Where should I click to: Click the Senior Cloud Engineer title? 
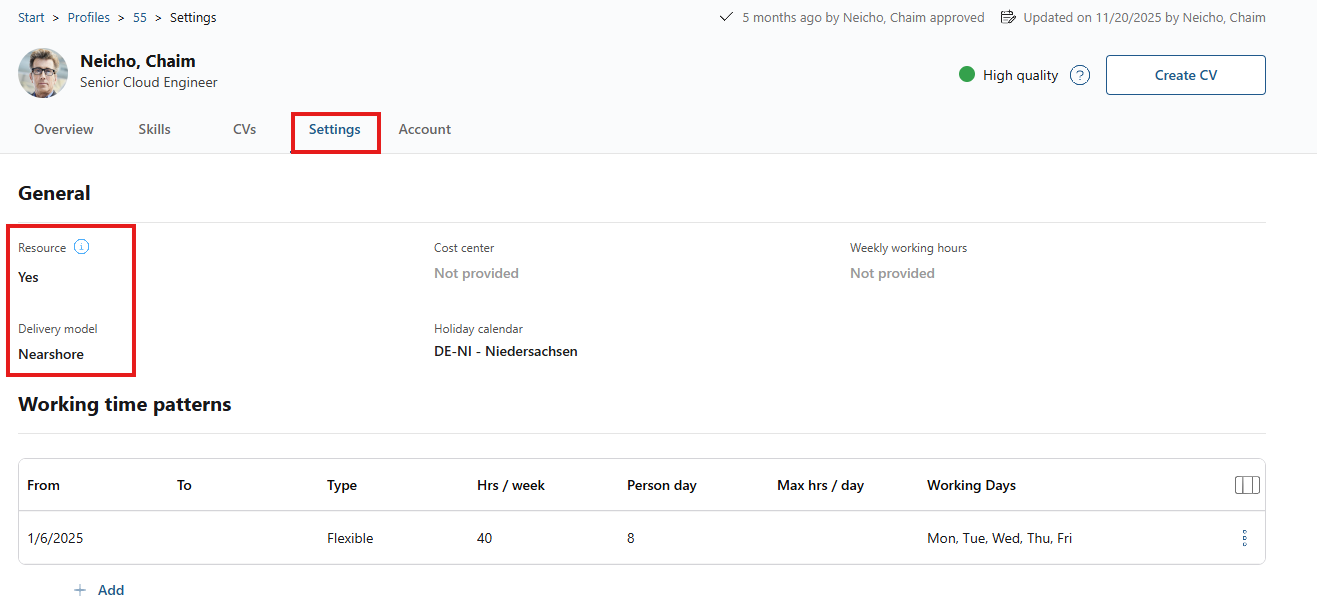click(149, 83)
